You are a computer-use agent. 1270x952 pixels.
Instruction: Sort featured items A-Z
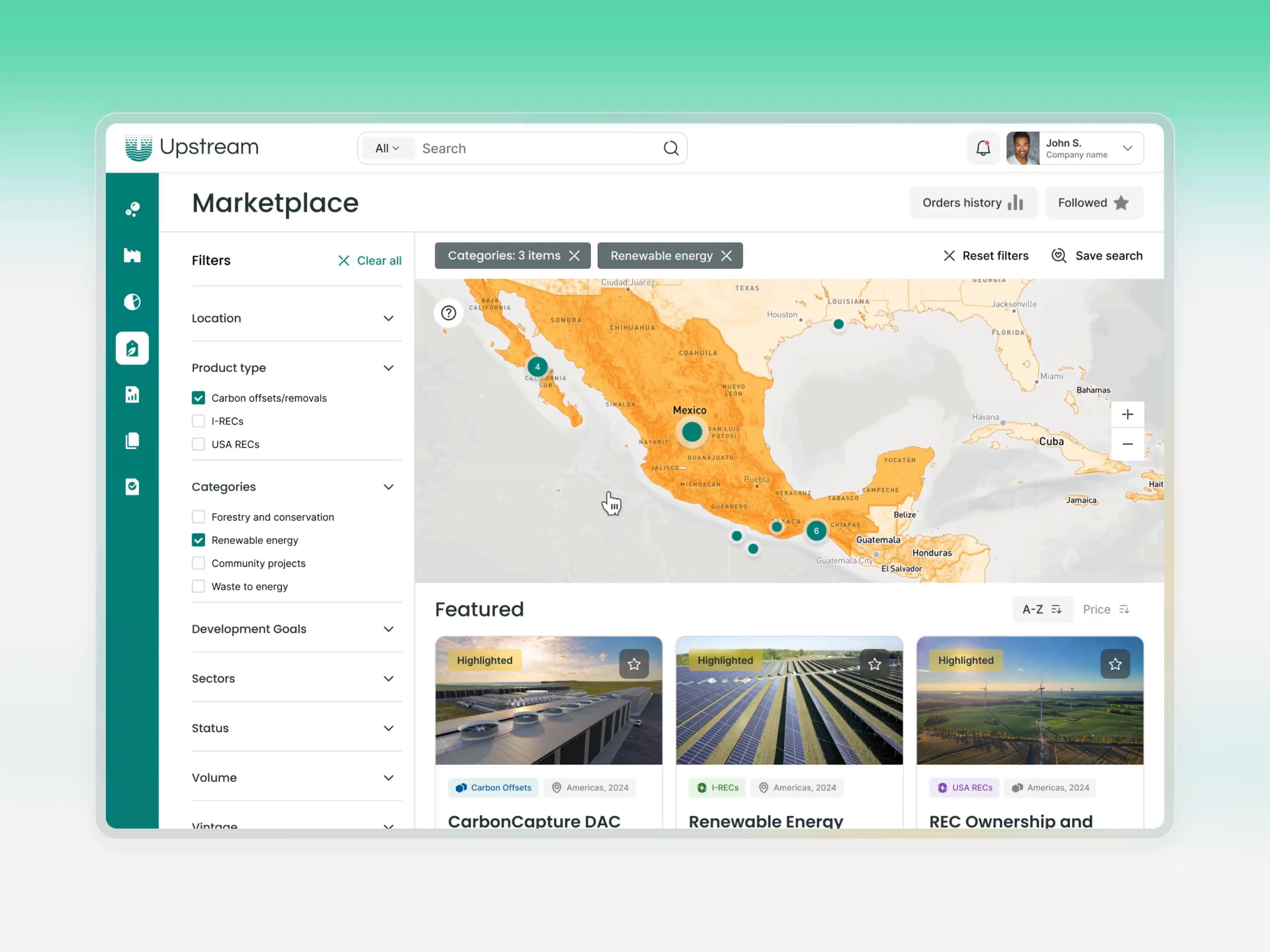click(x=1042, y=610)
